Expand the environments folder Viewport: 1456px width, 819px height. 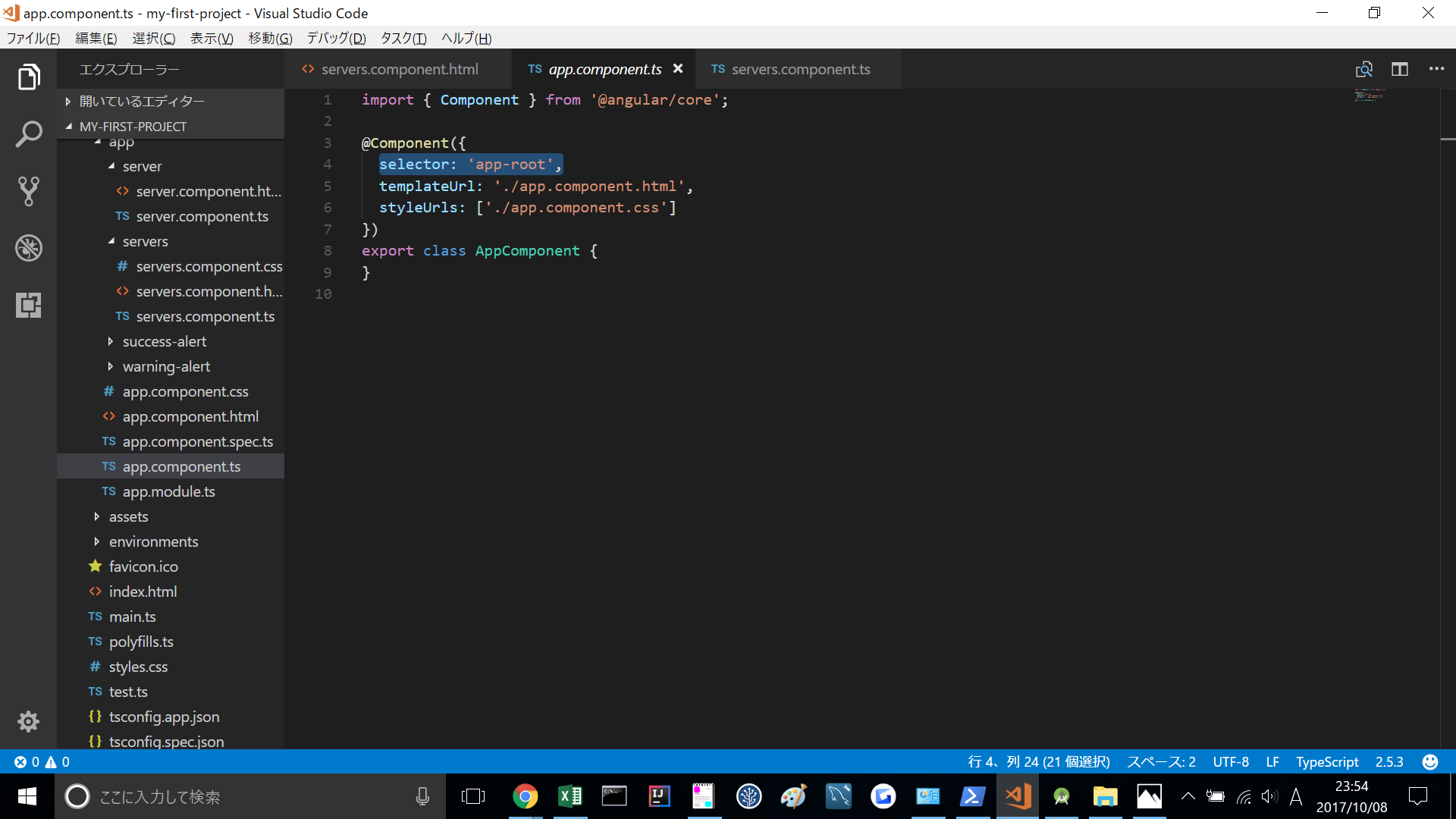pos(153,541)
